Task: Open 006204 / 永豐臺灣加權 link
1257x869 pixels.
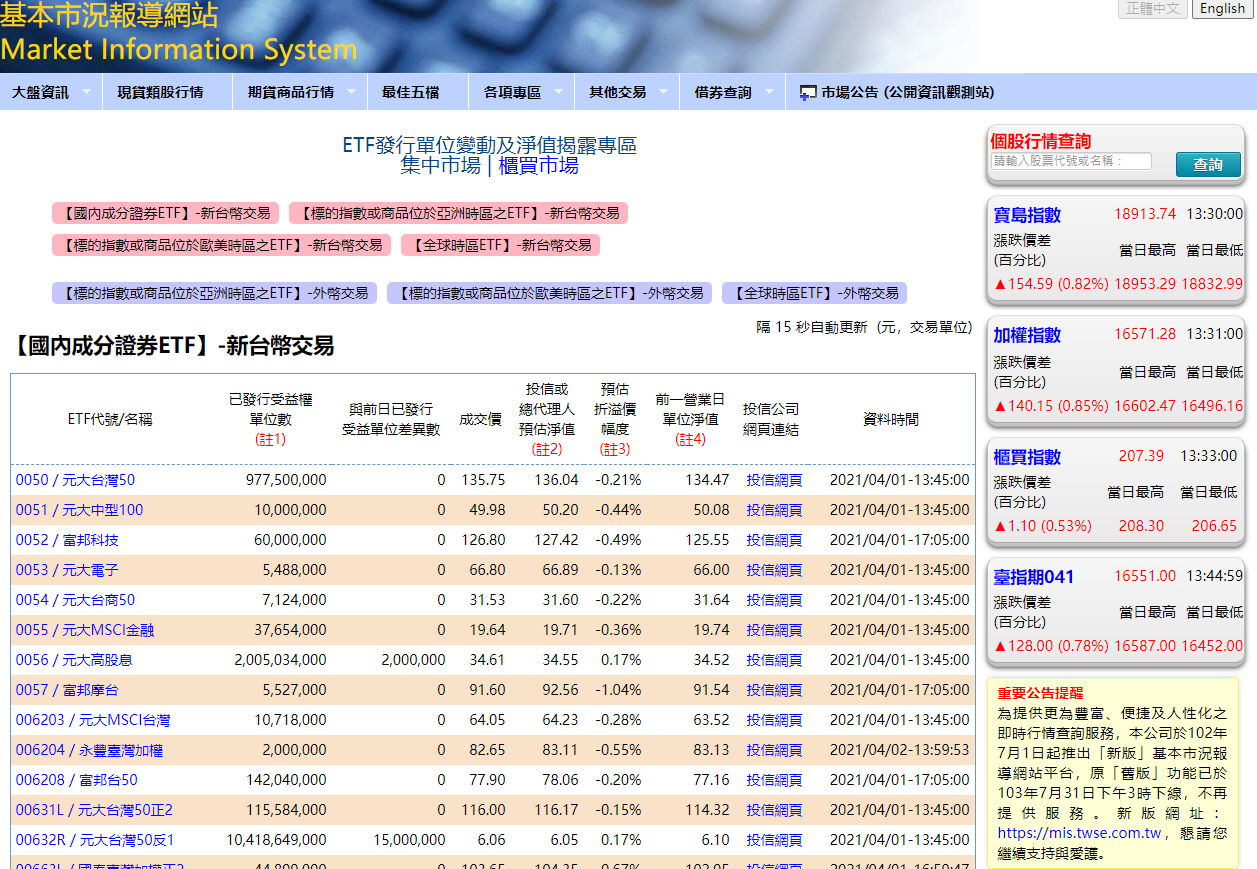Action: tap(89, 750)
